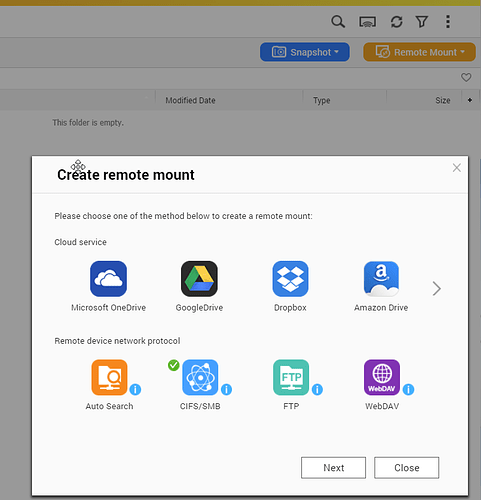Open the search magnifier tool
Viewport: 481px width, 500px height.
point(338,22)
